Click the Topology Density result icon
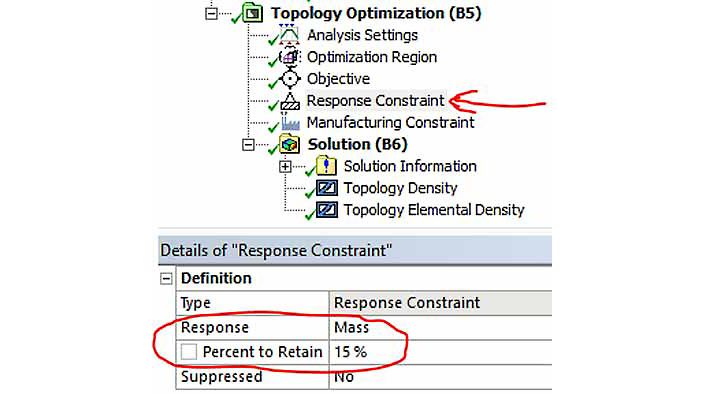Screen dimensions: 704x394 [327, 188]
